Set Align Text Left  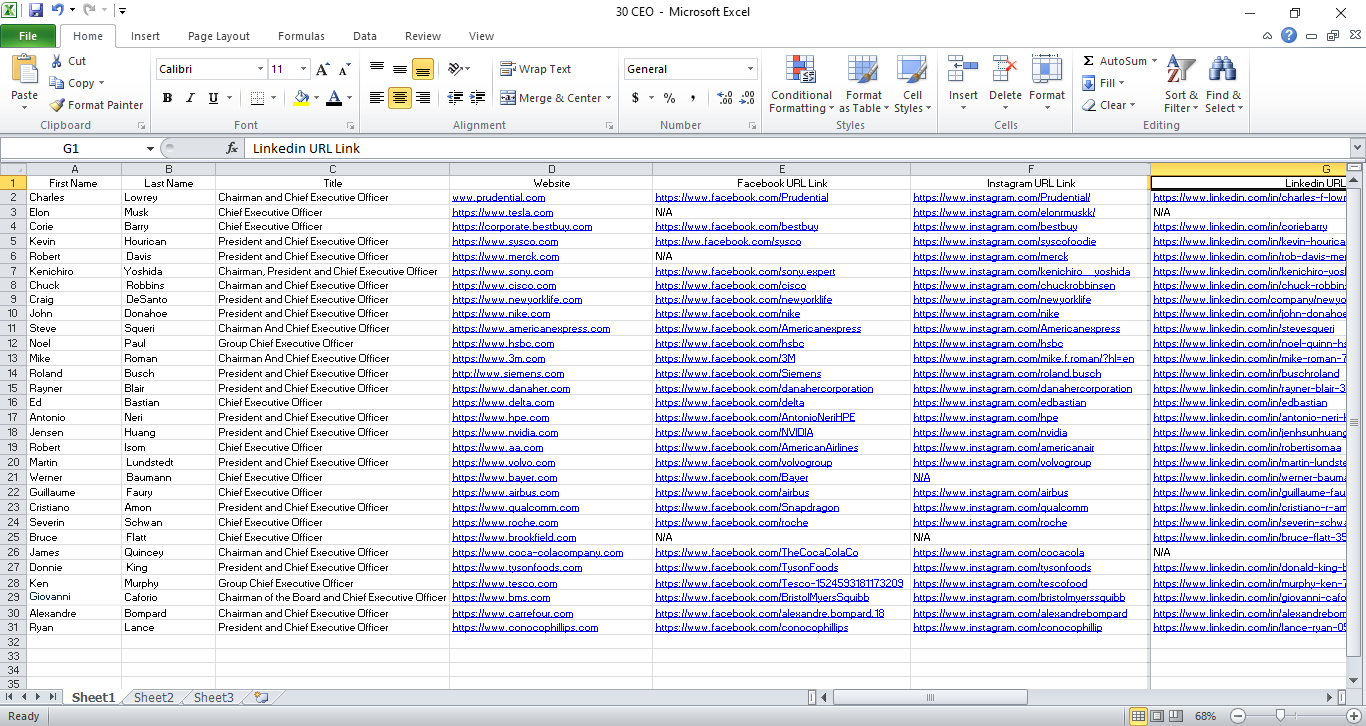click(377, 98)
